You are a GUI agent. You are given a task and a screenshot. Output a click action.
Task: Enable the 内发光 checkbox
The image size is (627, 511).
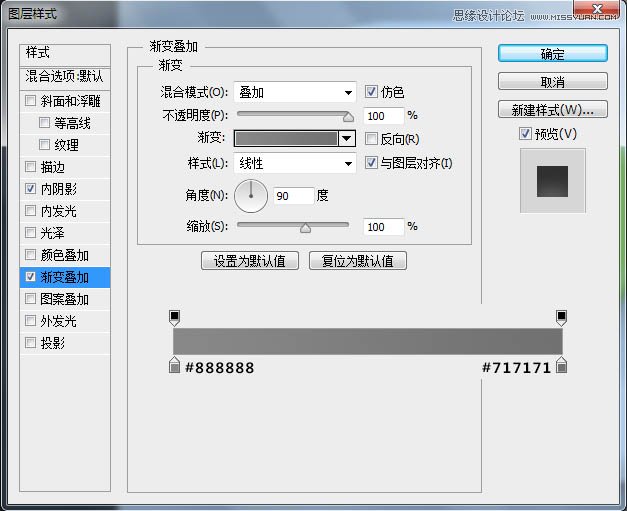coord(30,210)
